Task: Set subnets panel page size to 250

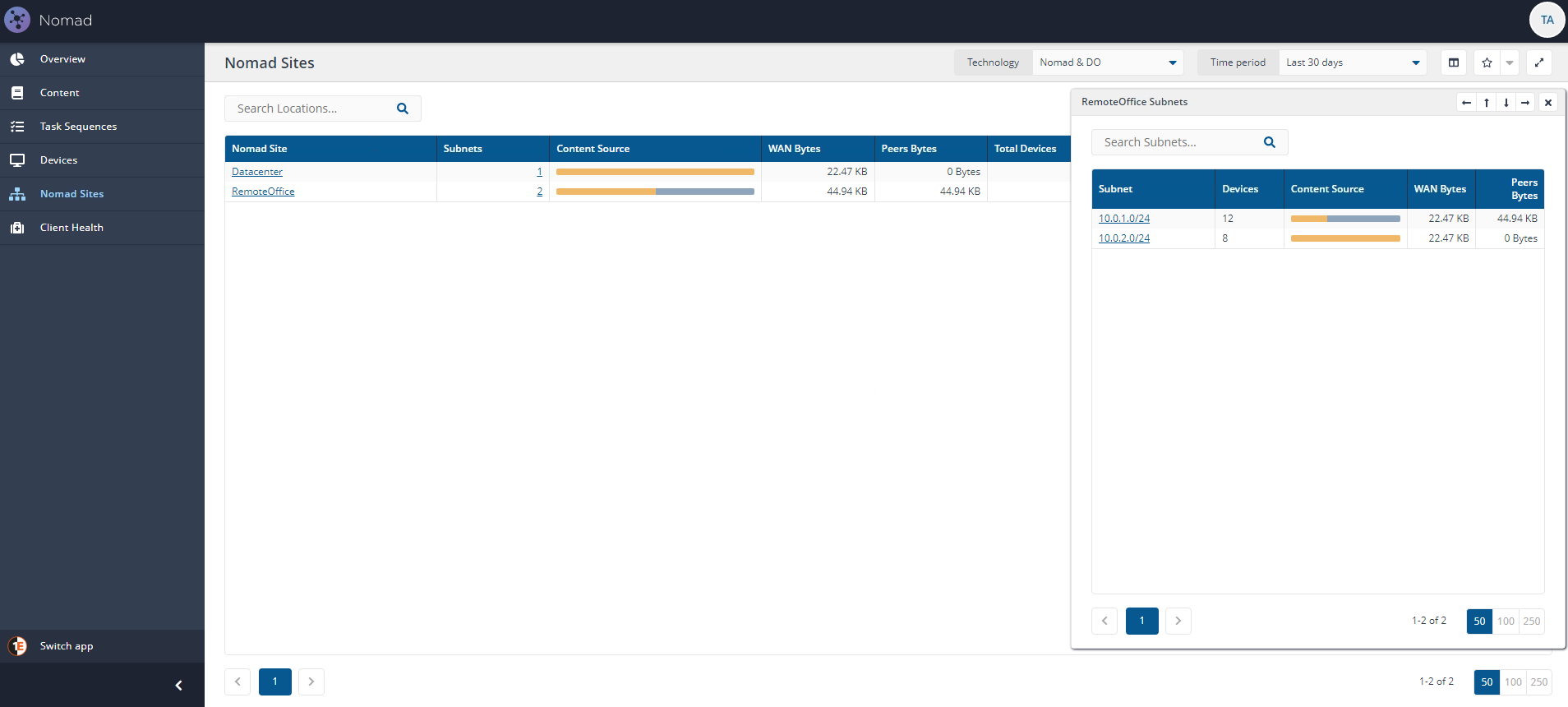Action: [1532, 622]
